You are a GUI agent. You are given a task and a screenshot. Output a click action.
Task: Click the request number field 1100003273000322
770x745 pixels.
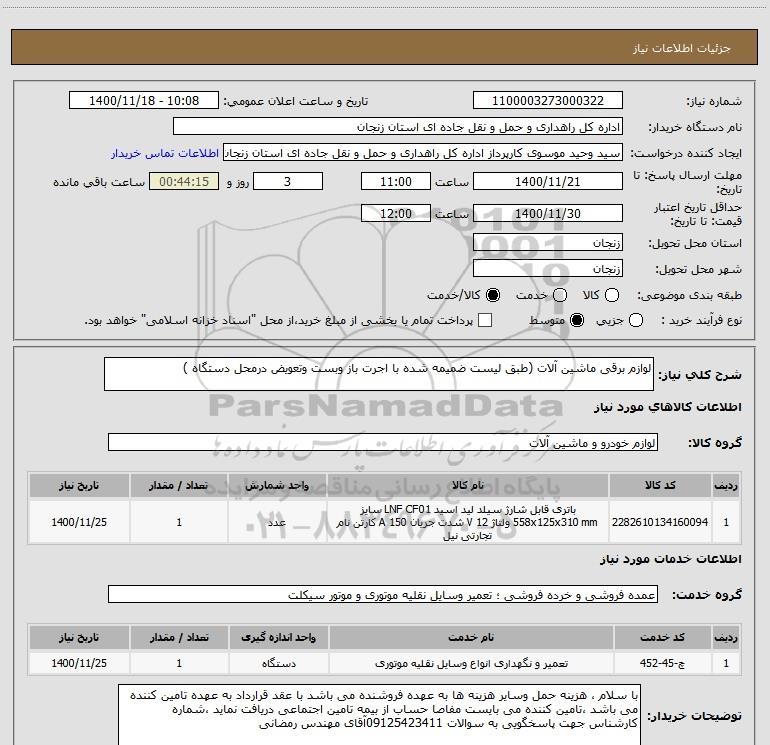click(x=548, y=101)
